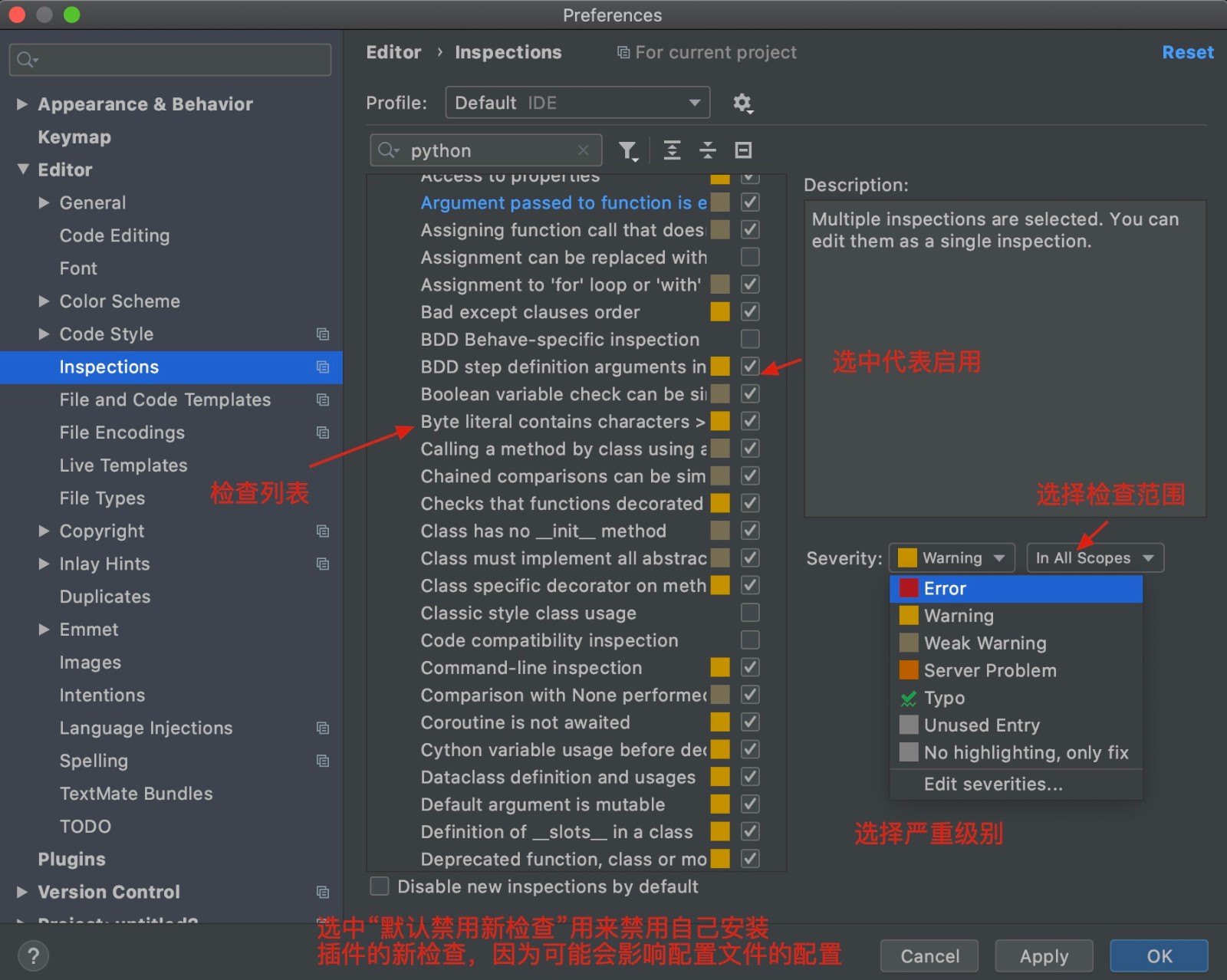This screenshot has height=980, width=1227.
Task: Choose Unused Entry severity
Action: tap(1016, 725)
